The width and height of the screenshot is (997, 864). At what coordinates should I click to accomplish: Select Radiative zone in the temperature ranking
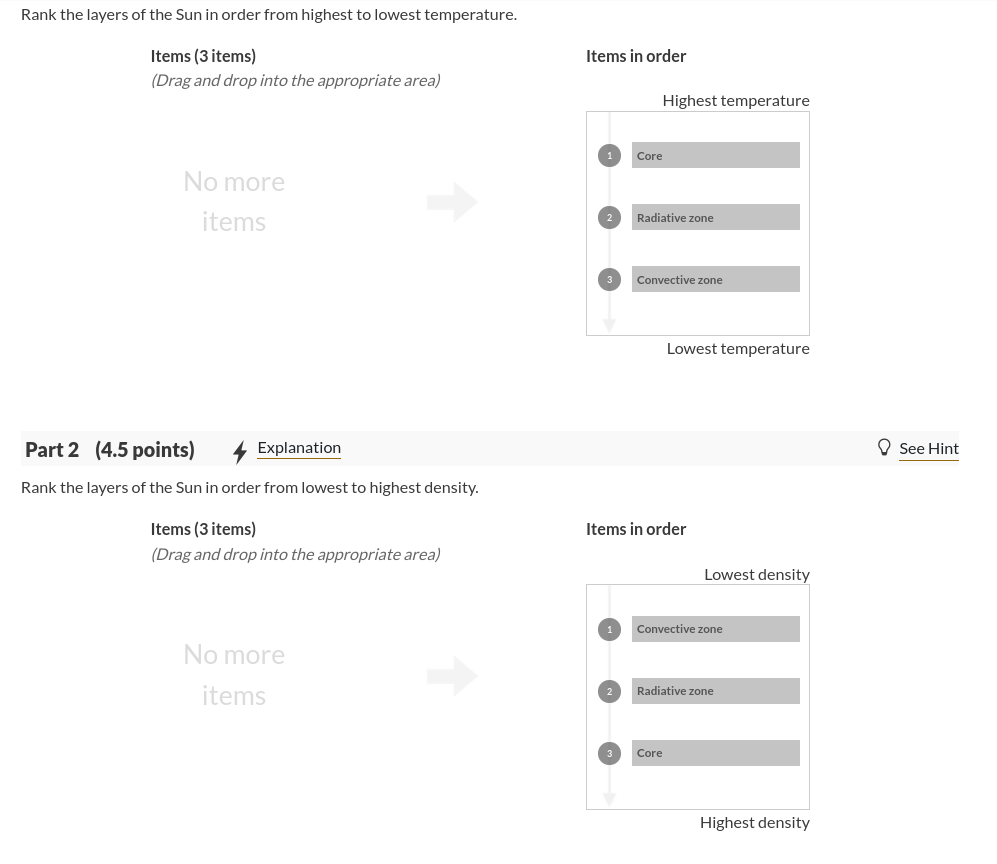pyautogui.click(x=715, y=217)
